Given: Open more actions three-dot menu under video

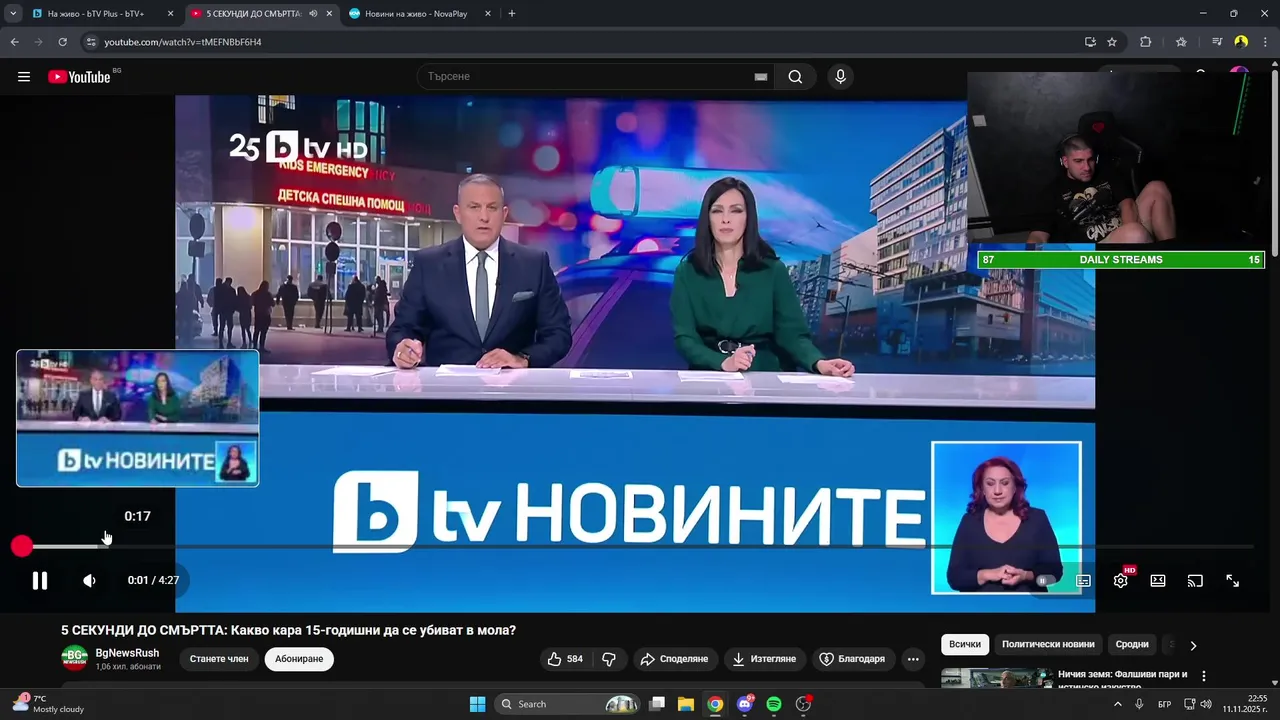Looking at the screenshot, I should (913, 659).
